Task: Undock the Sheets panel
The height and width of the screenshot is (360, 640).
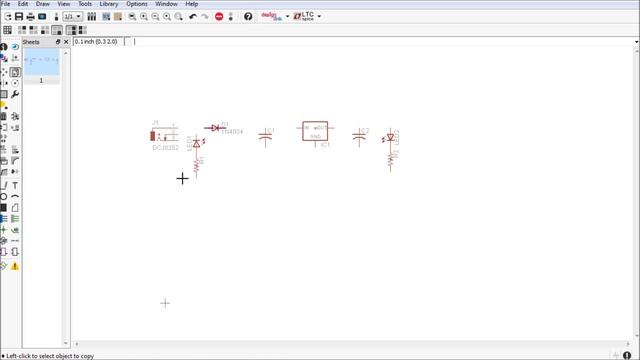Action: (x=58, y=42)
